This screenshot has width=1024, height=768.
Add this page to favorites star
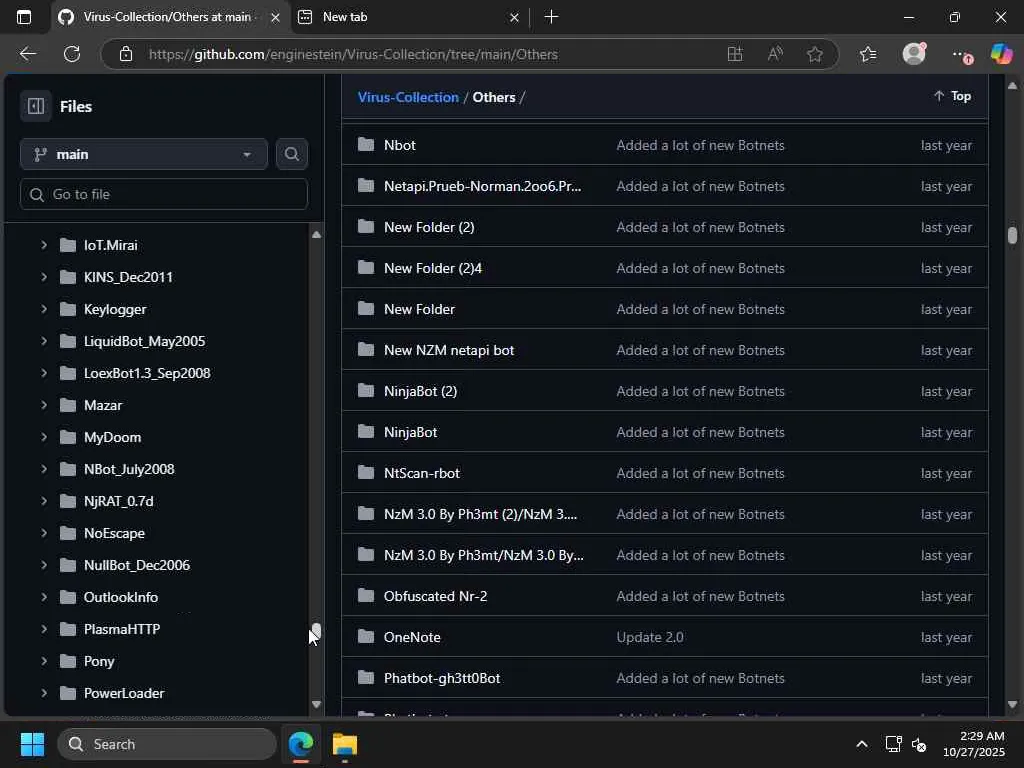point(814,54)
